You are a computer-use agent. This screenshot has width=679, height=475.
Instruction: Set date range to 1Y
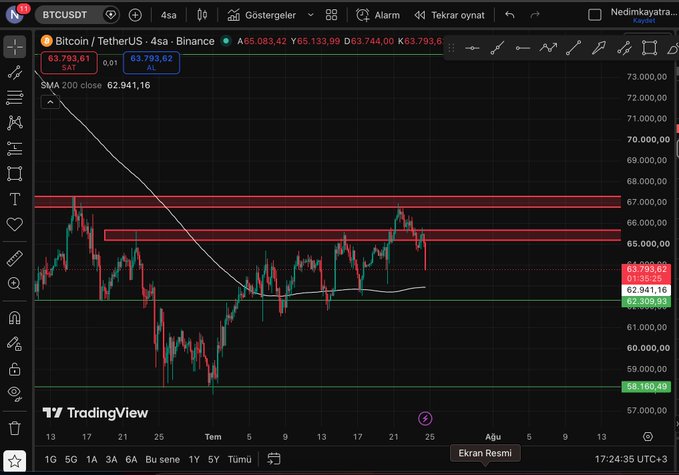point(194,459)
